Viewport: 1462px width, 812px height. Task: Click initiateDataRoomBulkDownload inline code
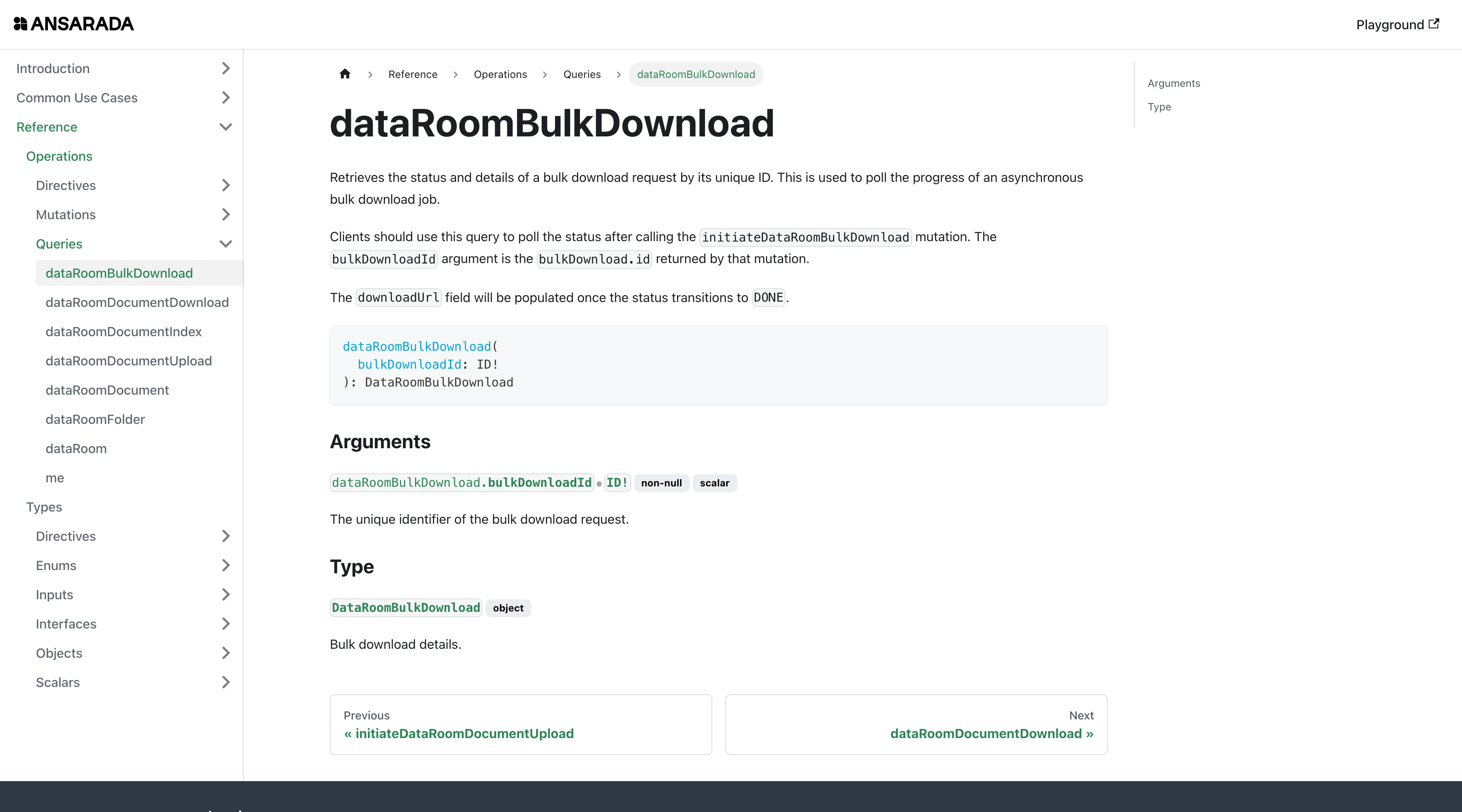[805, 237]
